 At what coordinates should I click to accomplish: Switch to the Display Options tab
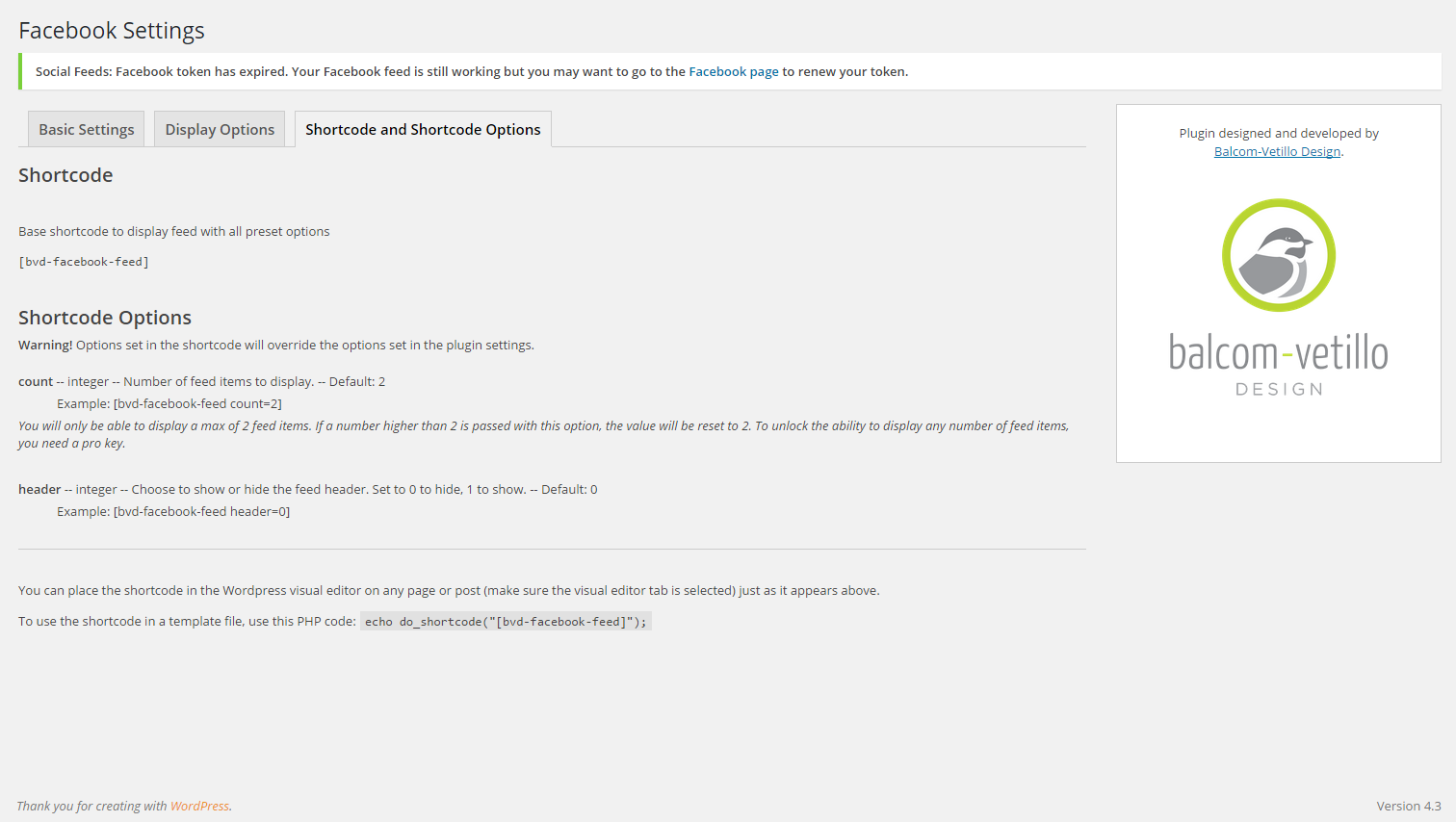[x=220, y=130]
